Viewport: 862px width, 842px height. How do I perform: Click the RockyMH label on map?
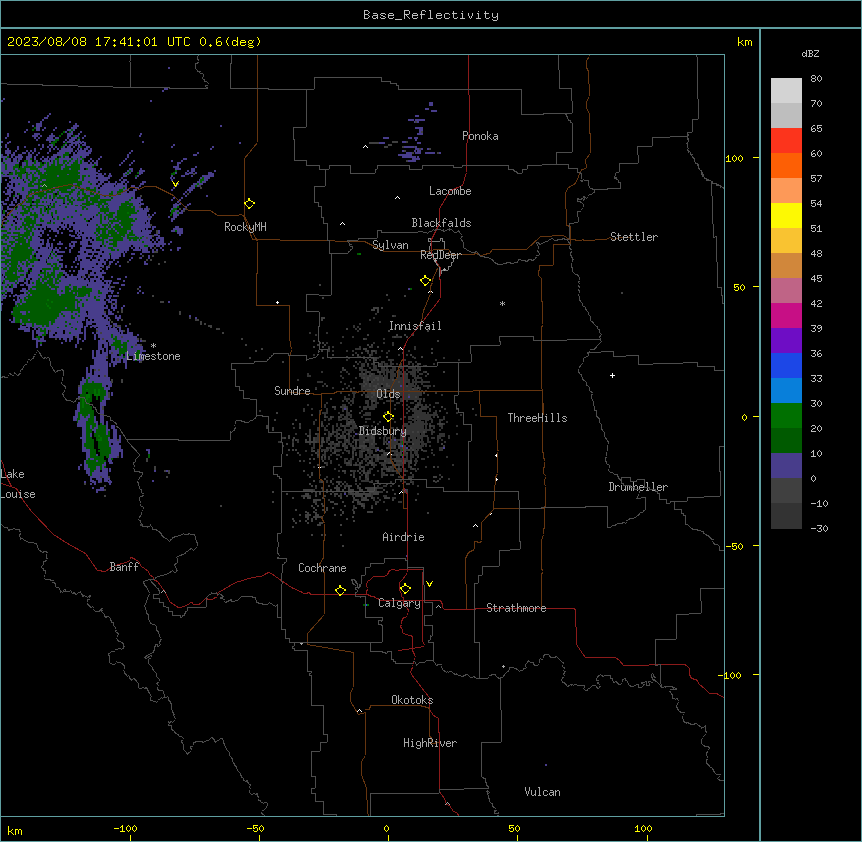pos(245,227)
